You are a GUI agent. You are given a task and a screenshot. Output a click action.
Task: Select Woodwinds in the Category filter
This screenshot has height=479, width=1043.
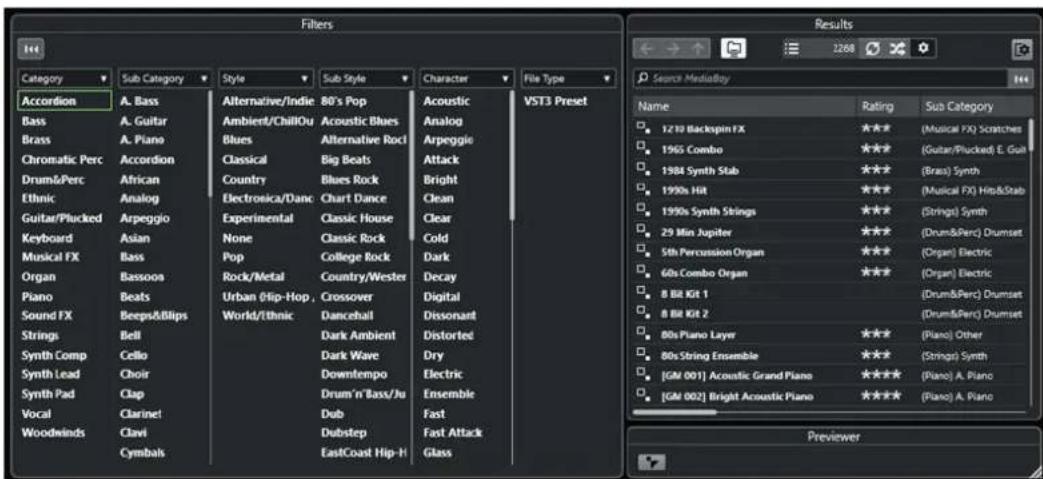[x=53, y=433]
